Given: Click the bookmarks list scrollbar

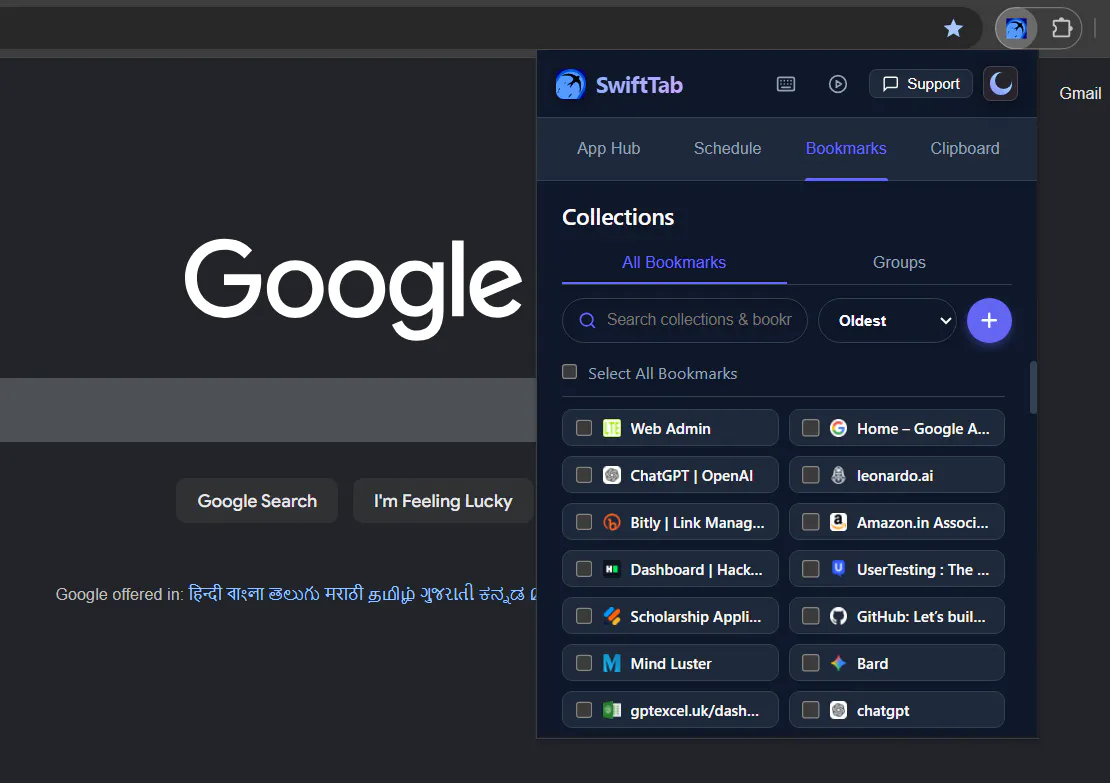Looking at the screenshot, I should click(x=1033, y=387).
